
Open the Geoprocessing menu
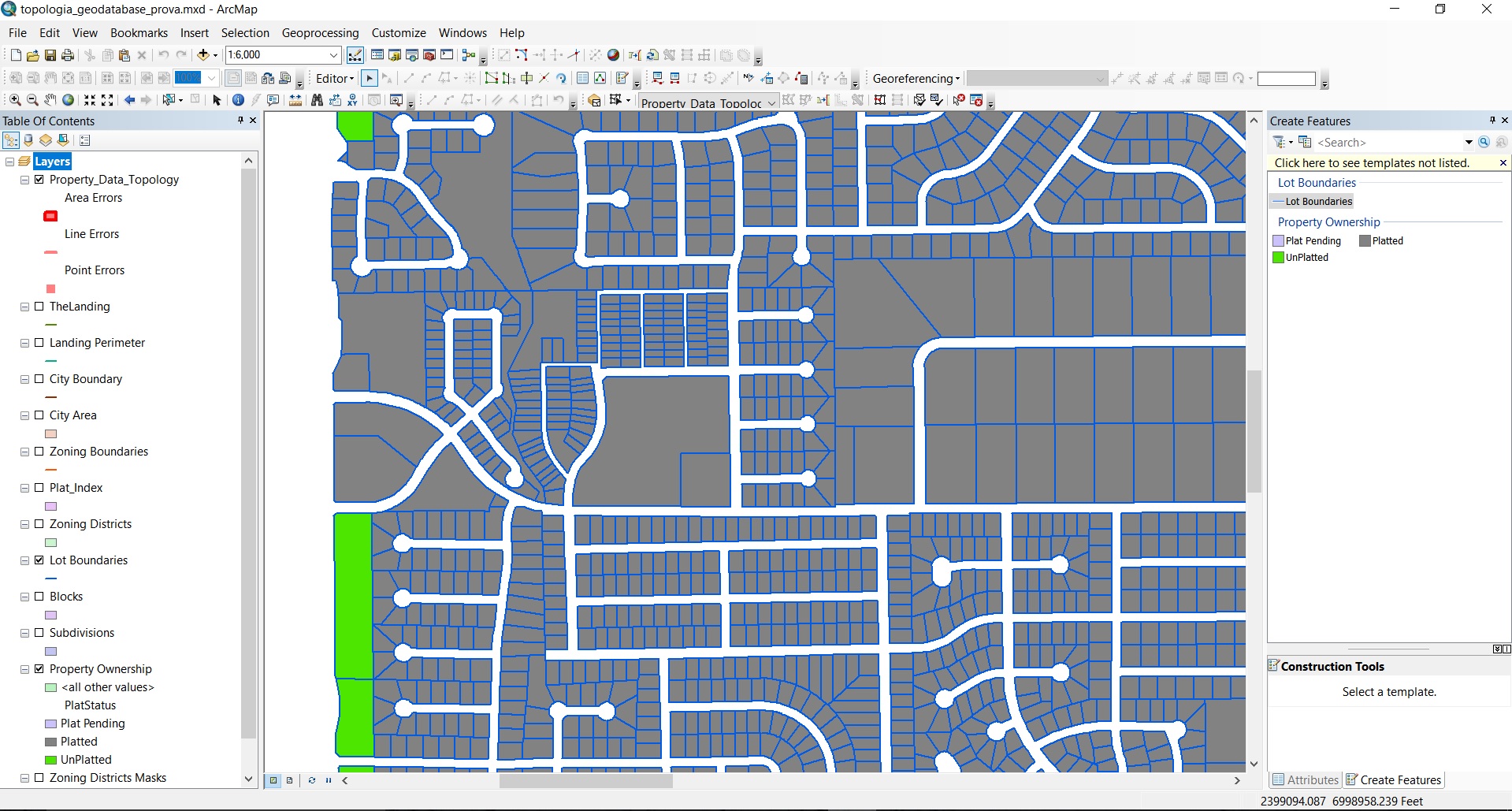(320, 32)
